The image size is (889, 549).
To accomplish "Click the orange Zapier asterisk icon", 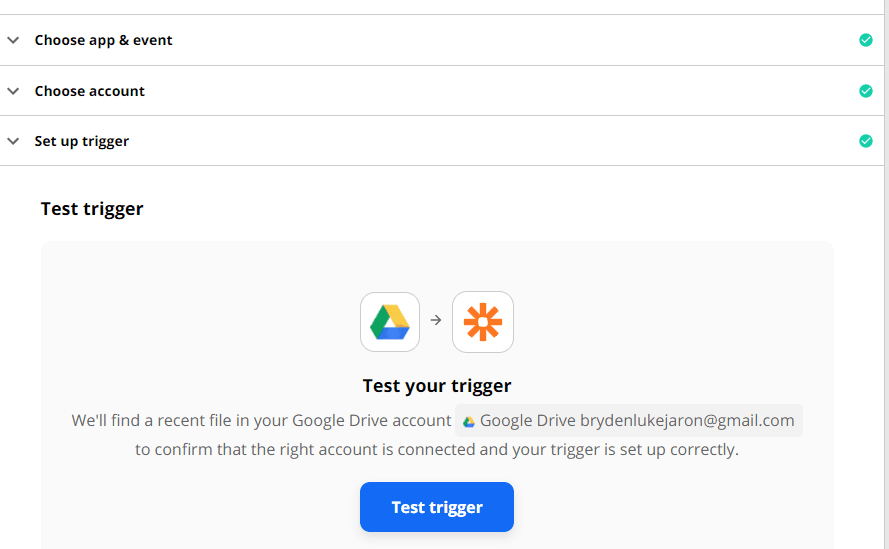I will pos(483,322).
